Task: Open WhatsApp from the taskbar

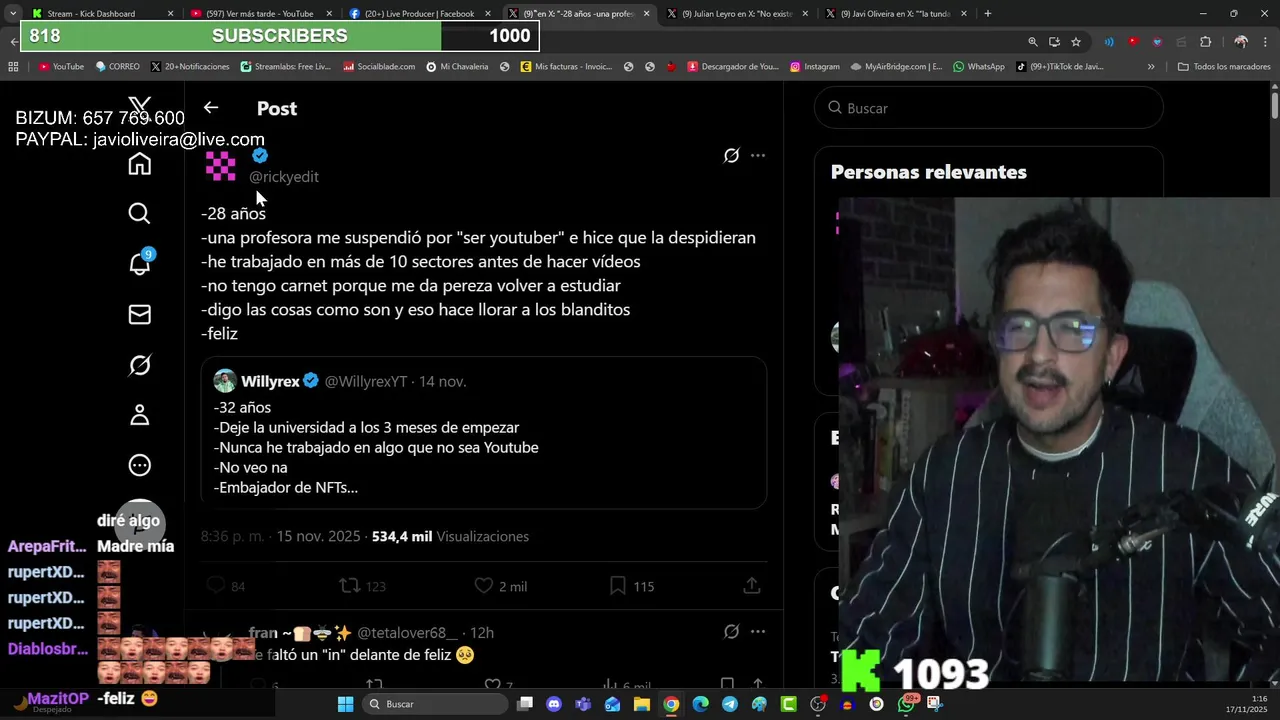Action: point(906,704)
